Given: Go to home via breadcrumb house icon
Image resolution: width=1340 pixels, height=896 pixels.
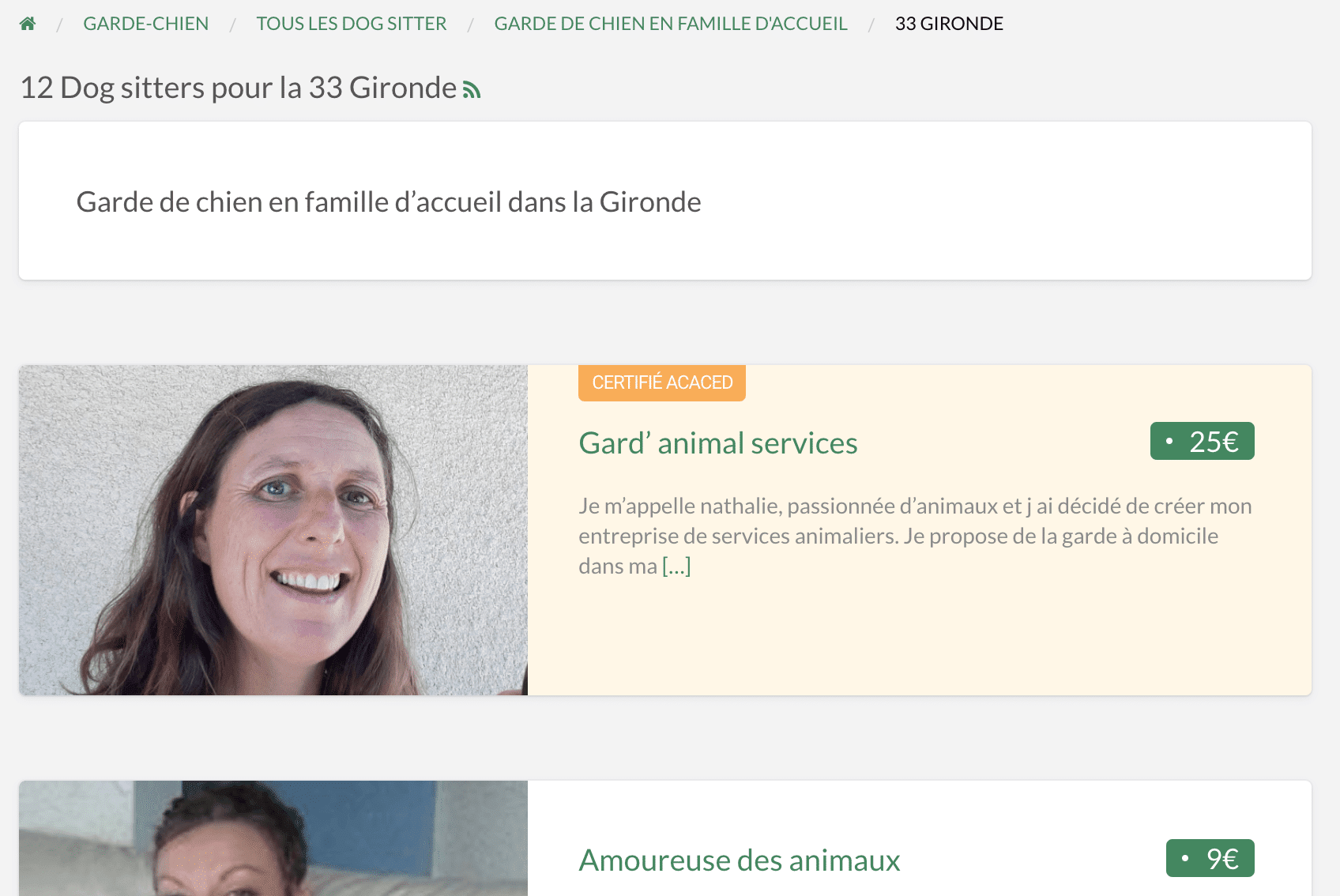Looking at the screenshot, I should click(28, 24).
